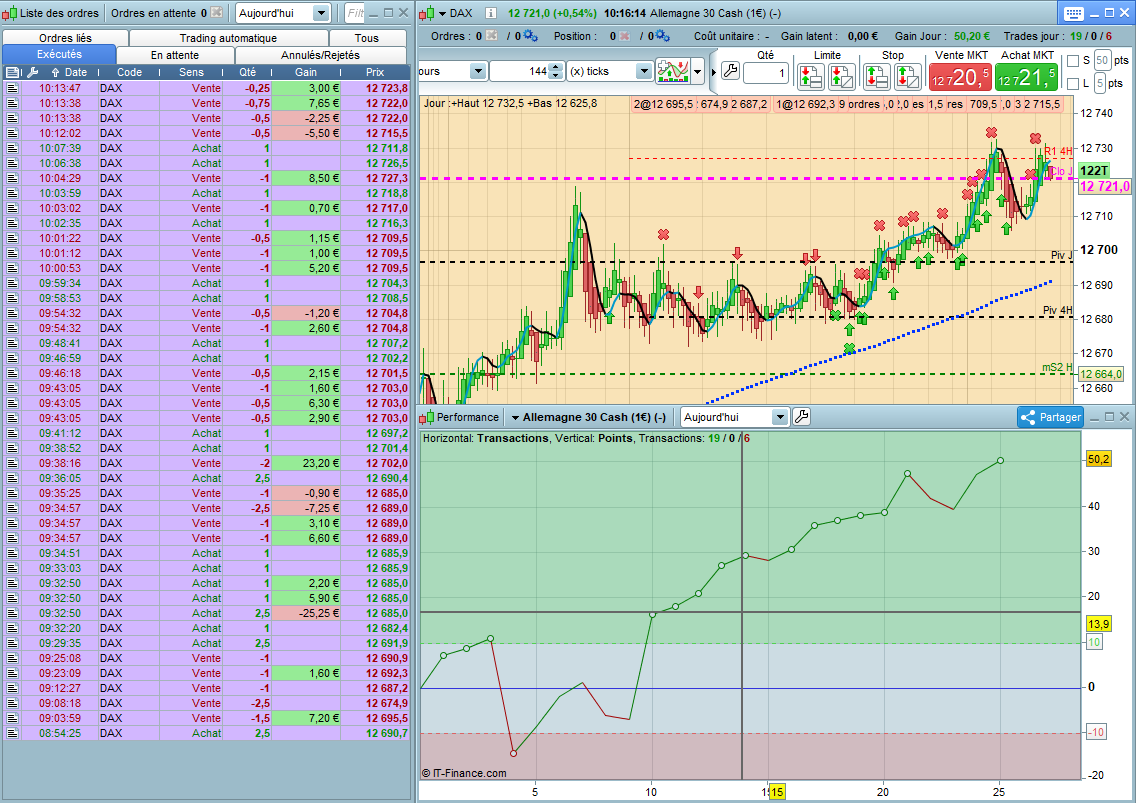Open Performance panel wrench settings

coord(801,417)
